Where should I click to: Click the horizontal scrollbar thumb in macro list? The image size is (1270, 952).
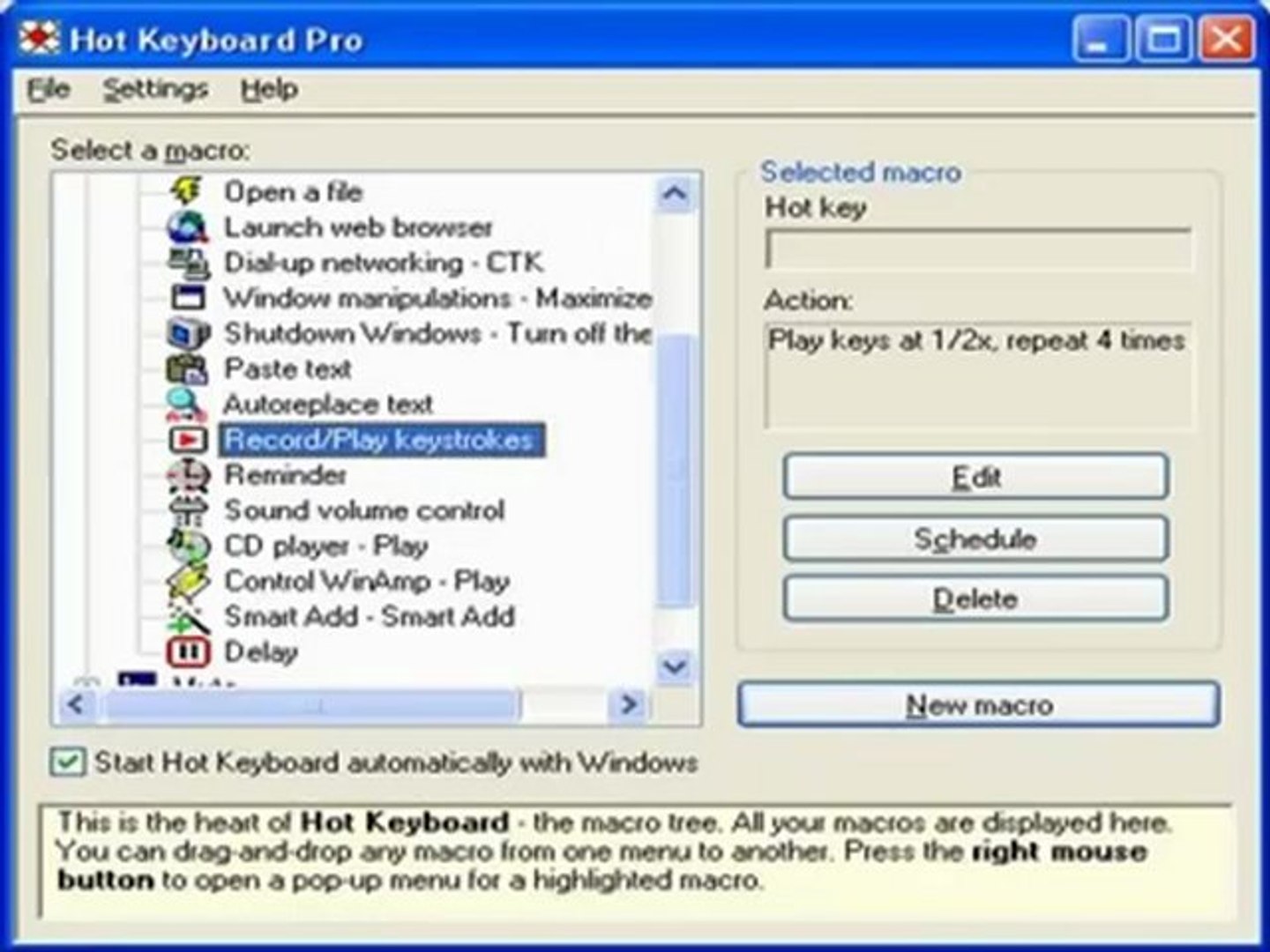tap(310, 704)
